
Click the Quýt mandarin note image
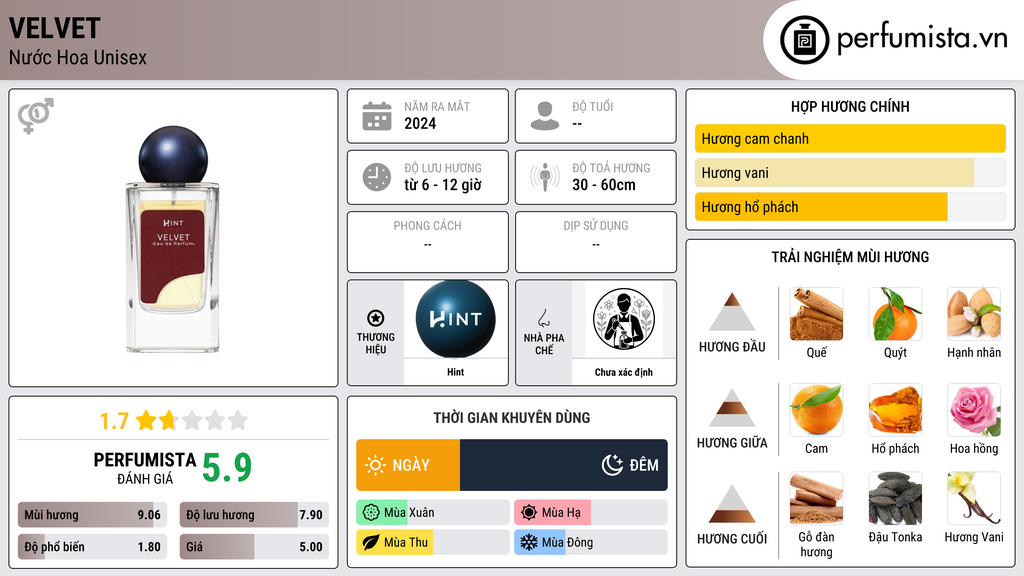(895, 314)
